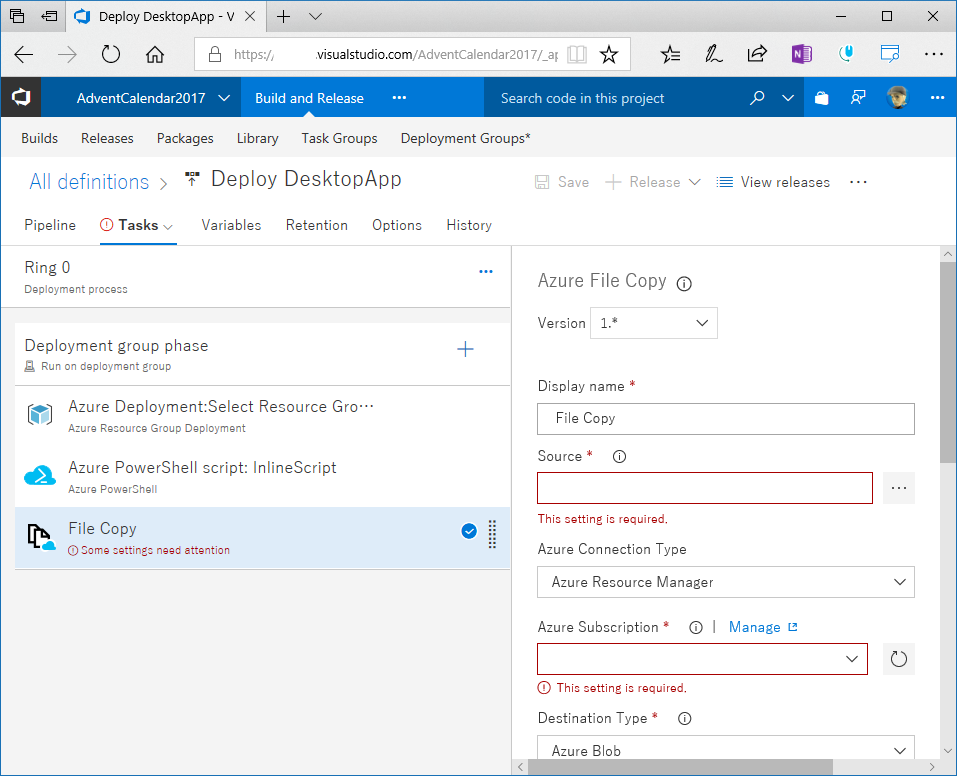Open the Task Groups hub
Viewport: 957px width, 776px height.
click(339, 139)
